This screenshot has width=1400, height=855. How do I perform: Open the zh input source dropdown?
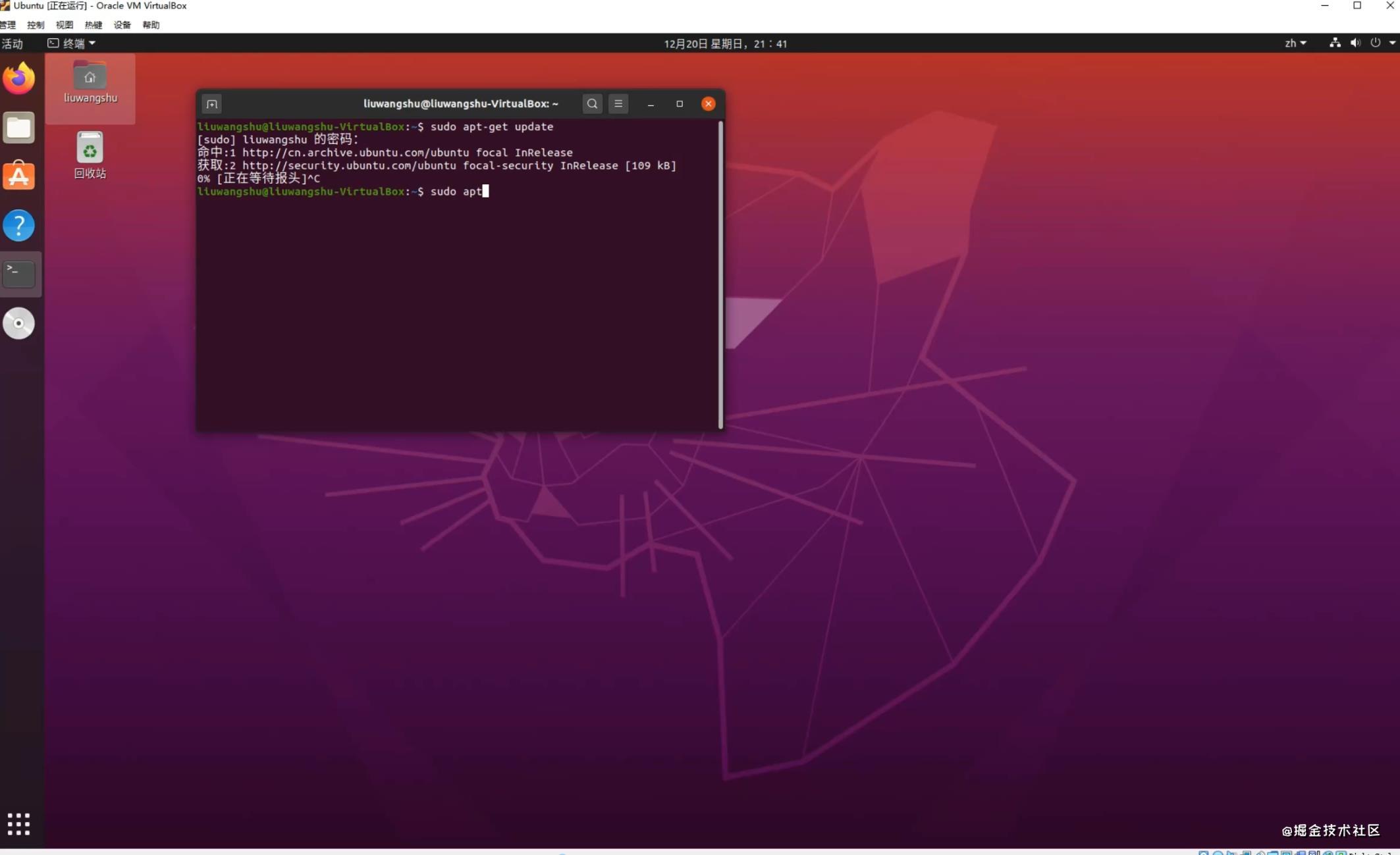pos(1295,43)
